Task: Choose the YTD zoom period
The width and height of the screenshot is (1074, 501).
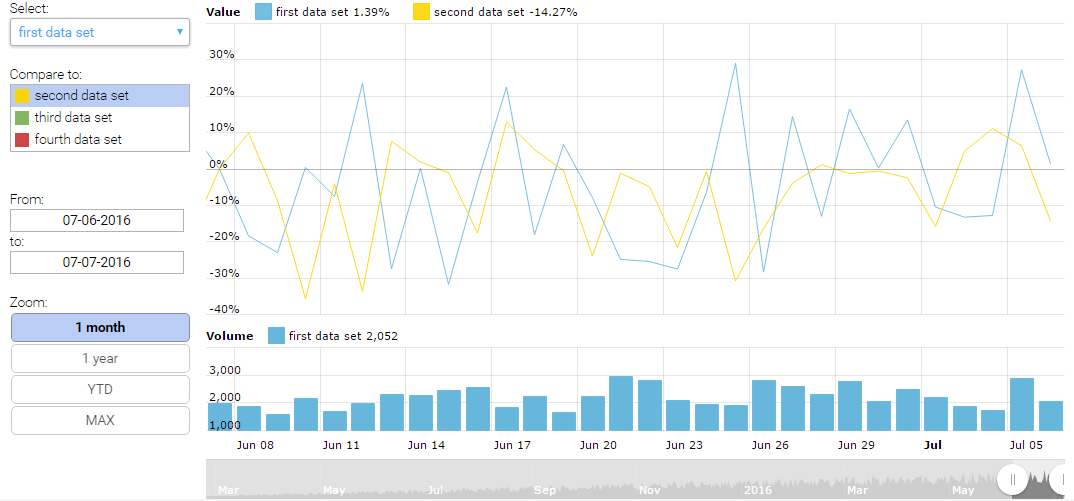Action: click(100, 390)
